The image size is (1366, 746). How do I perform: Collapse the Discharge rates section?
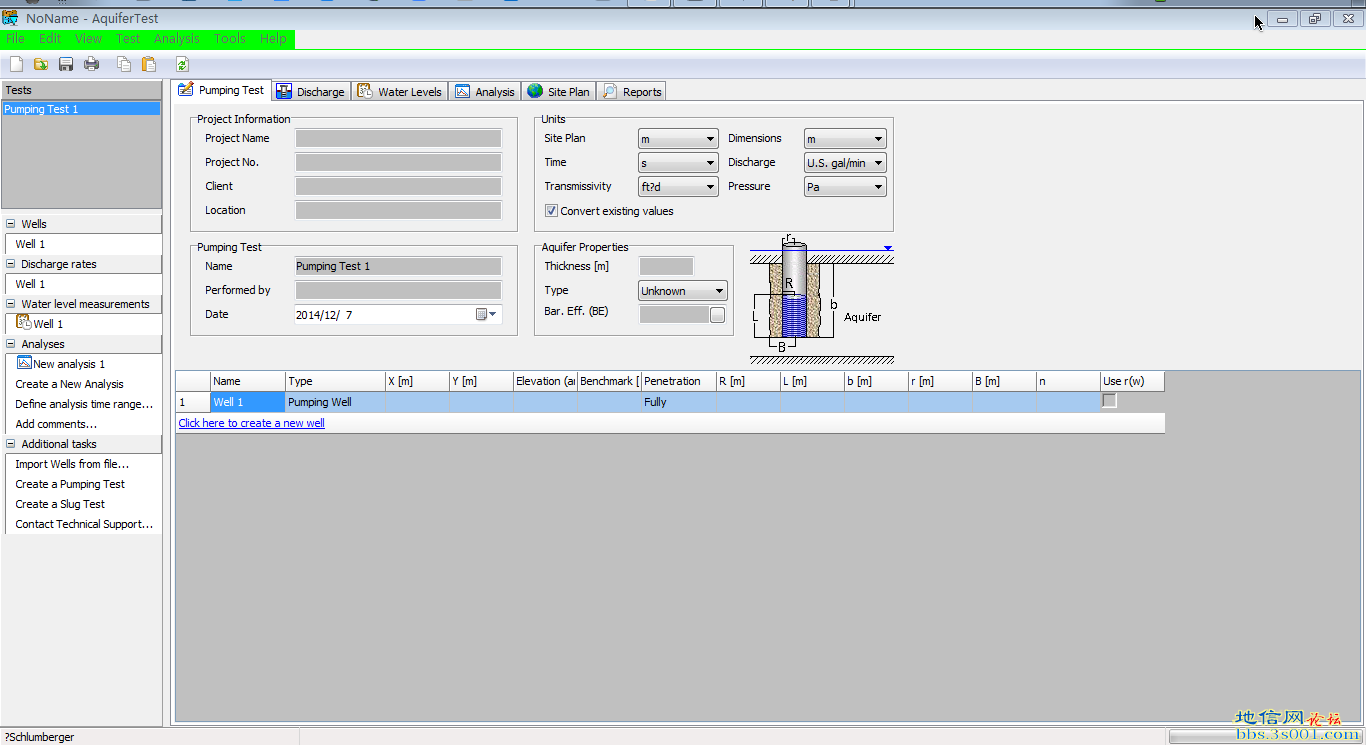coord(11,264)
